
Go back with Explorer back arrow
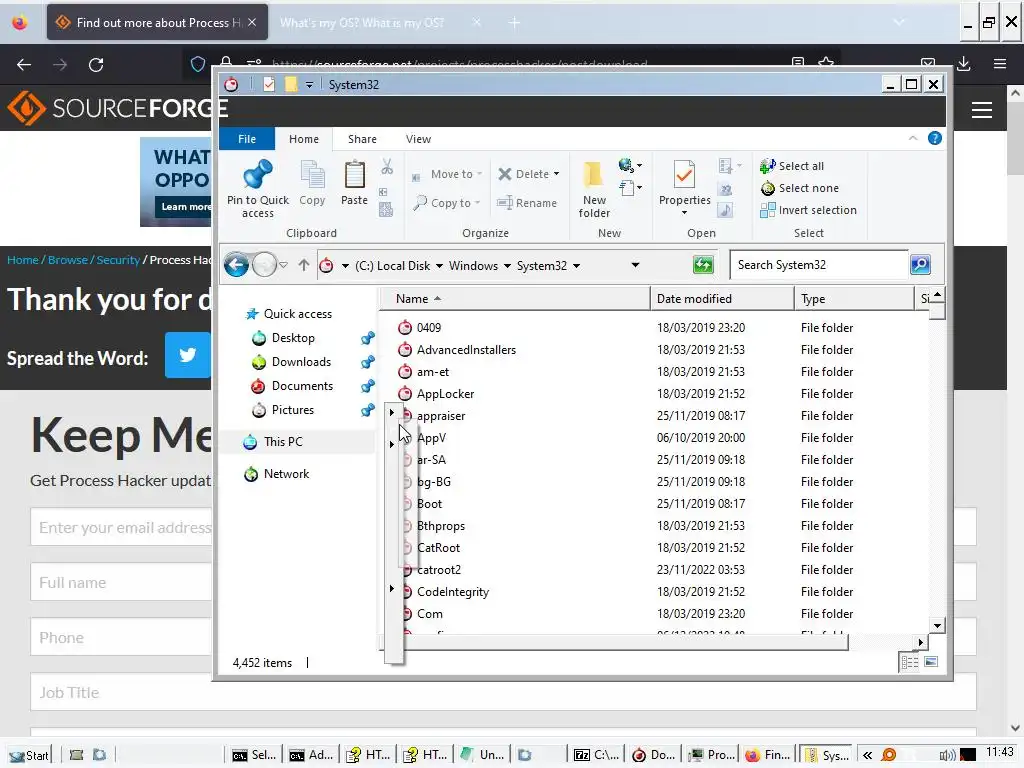[x=236, y=265]
